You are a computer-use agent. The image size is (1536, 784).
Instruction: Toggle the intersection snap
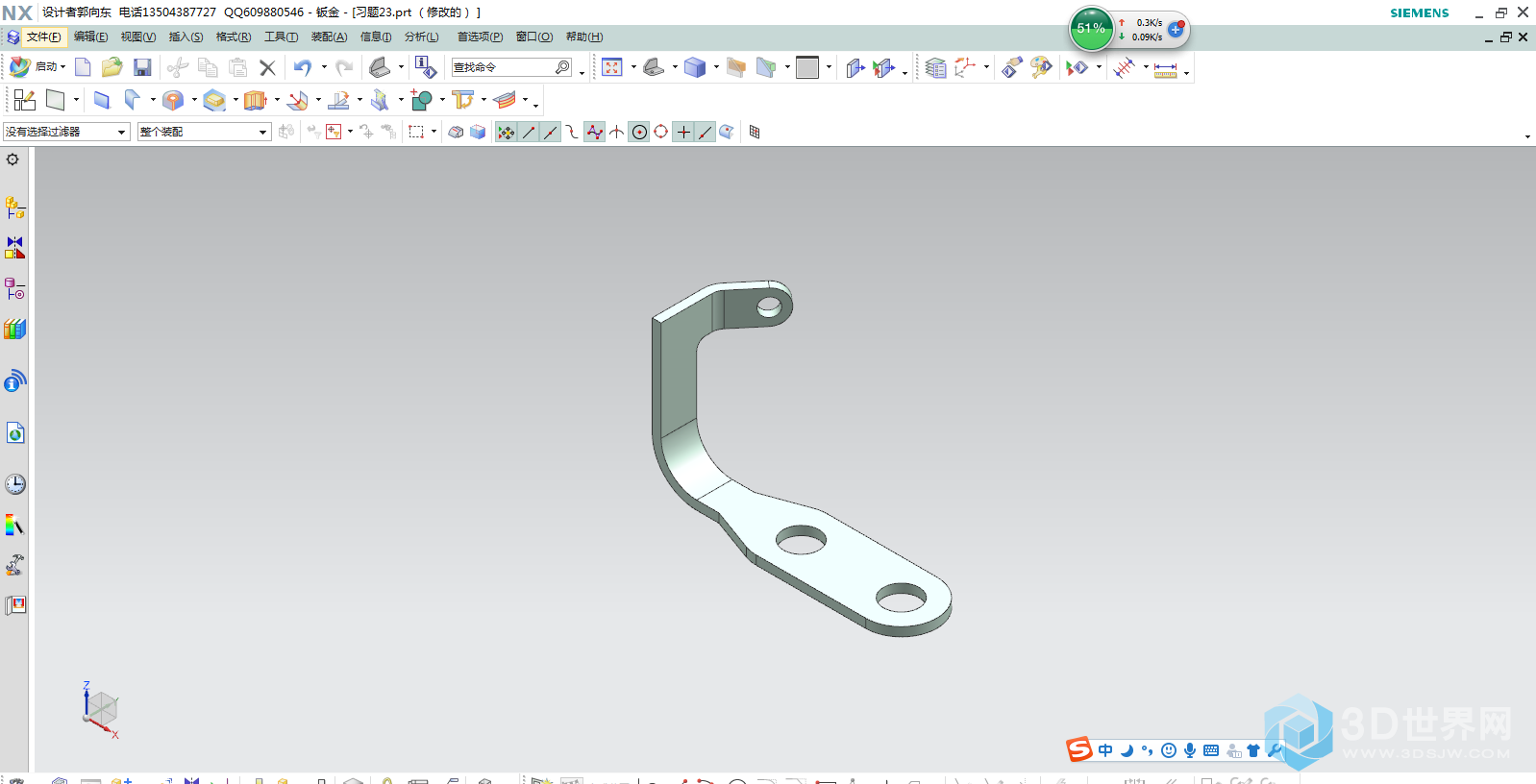point(617,133)
